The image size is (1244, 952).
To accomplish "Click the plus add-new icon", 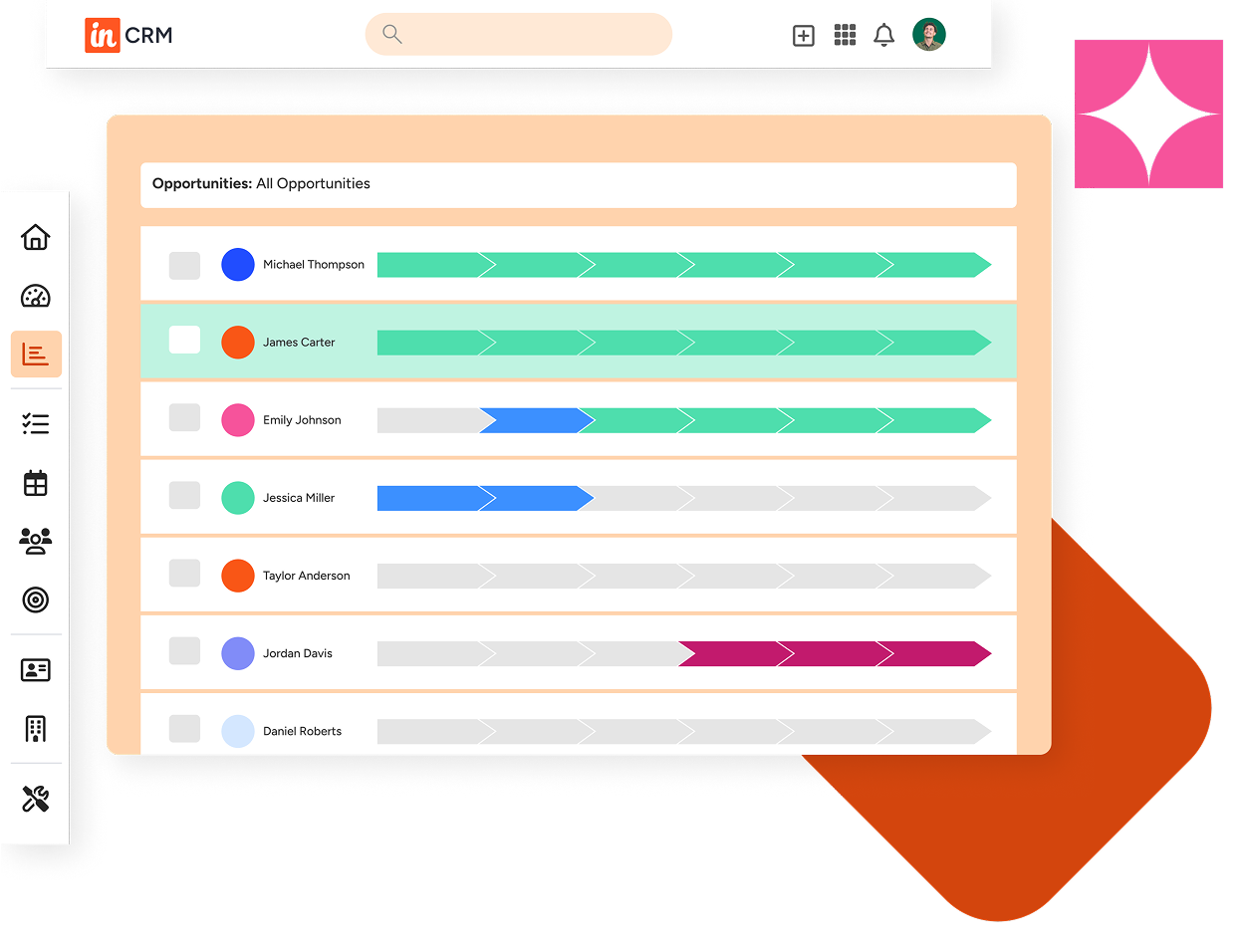I will [x=803, y=36].
